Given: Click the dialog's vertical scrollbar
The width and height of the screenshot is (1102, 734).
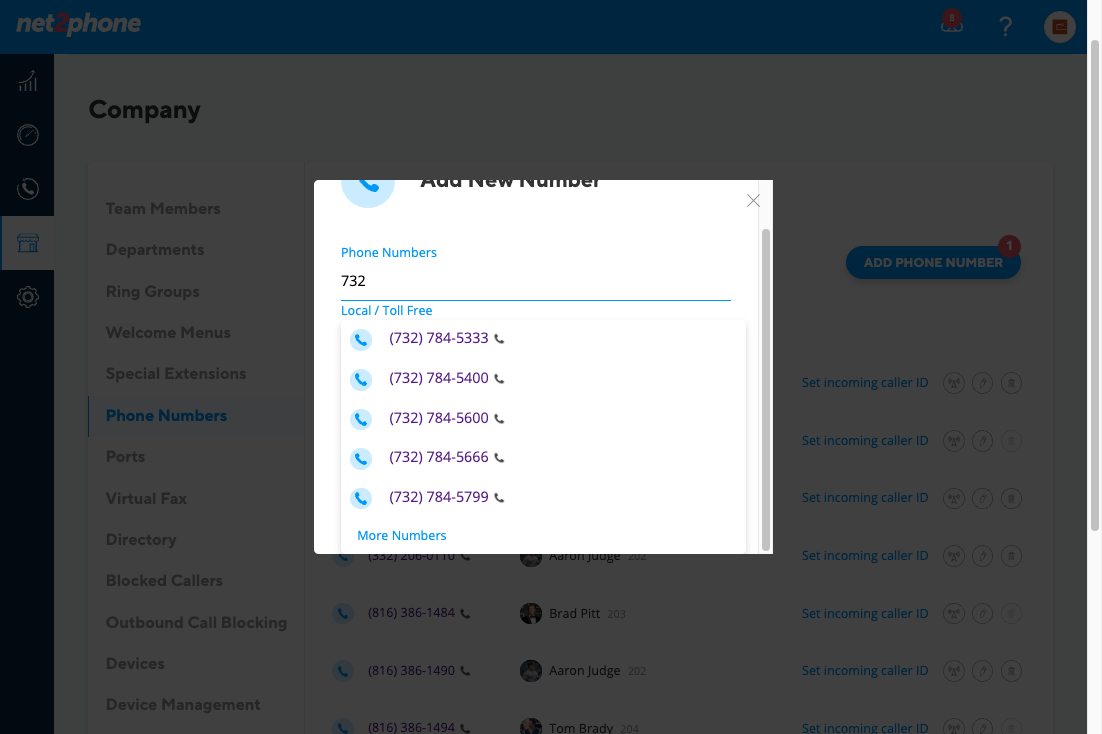Looking at the screenshot, I should (766, 389).
